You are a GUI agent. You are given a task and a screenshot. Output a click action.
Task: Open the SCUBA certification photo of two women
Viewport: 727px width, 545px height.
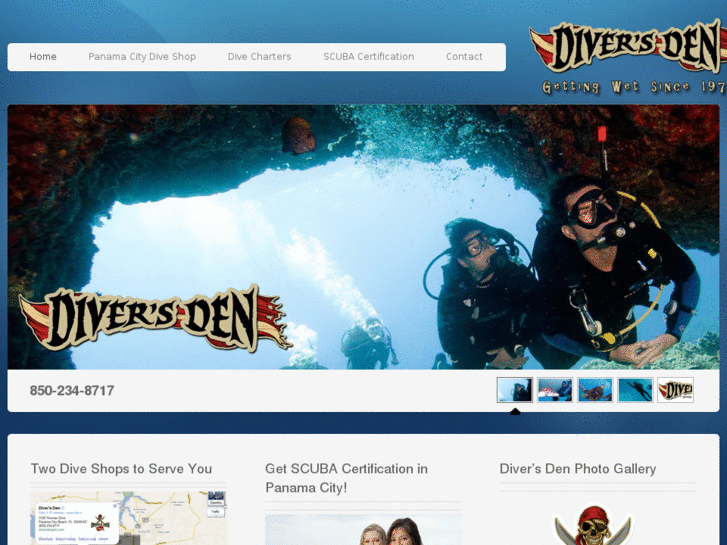coord(364,530)
